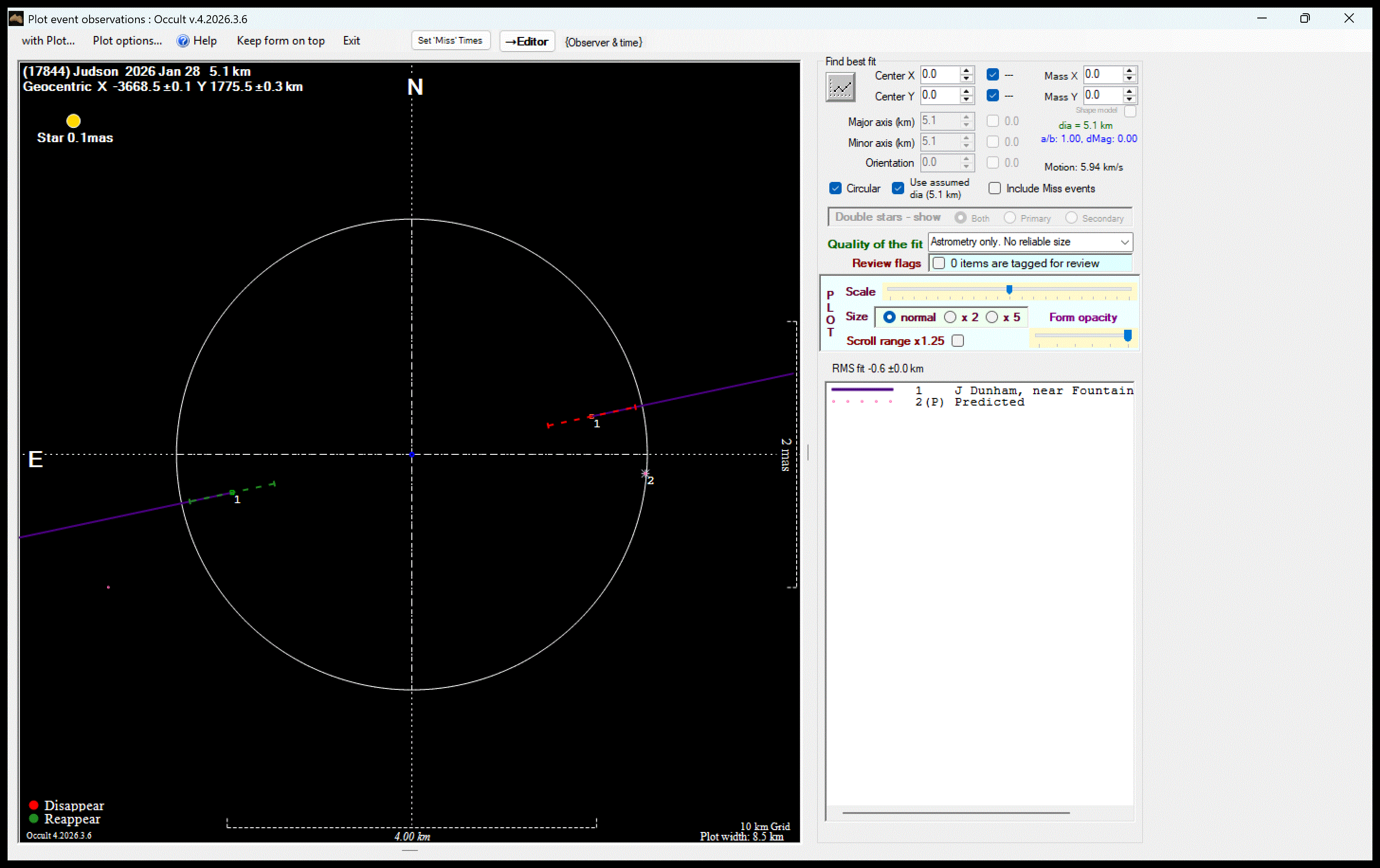This screenshot has height=868, width=1380.
Task: Open the Plot options... menu
Action: pos(127,41)
